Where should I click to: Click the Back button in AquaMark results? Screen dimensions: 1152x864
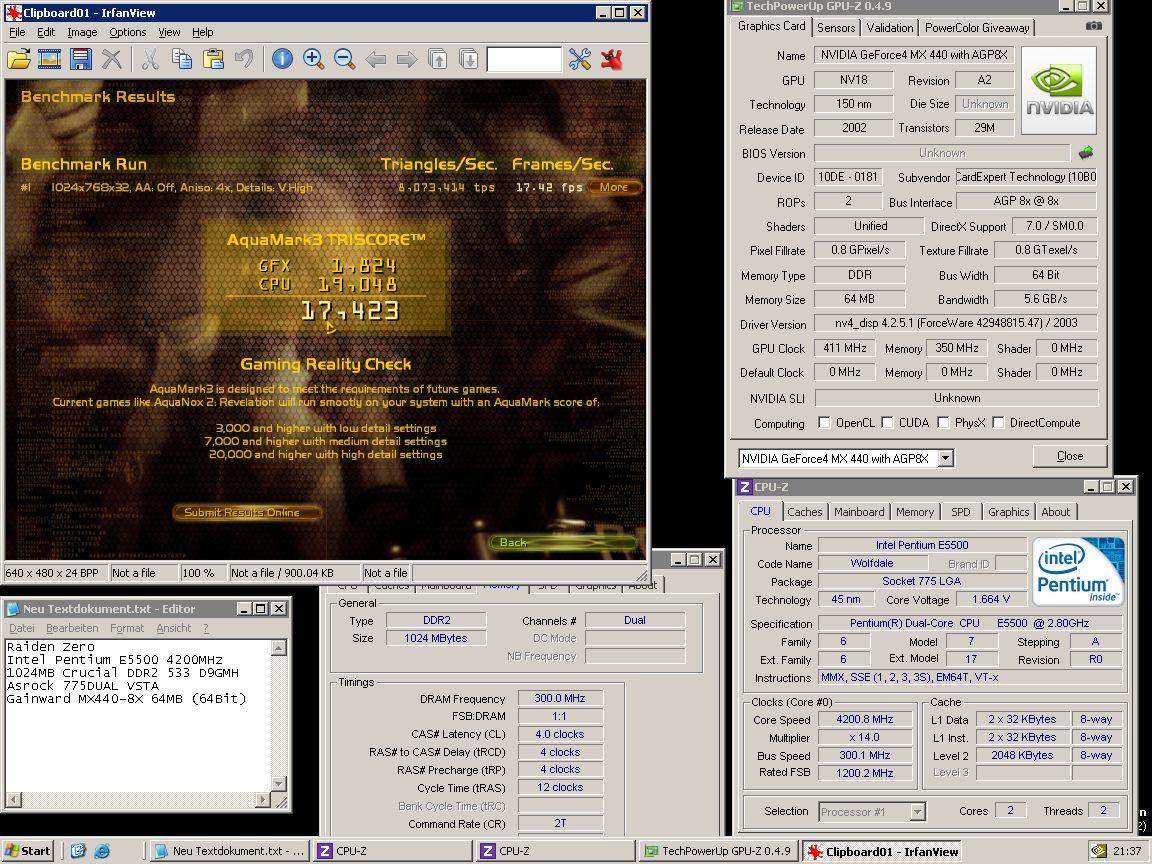click(x=564, y=542)
